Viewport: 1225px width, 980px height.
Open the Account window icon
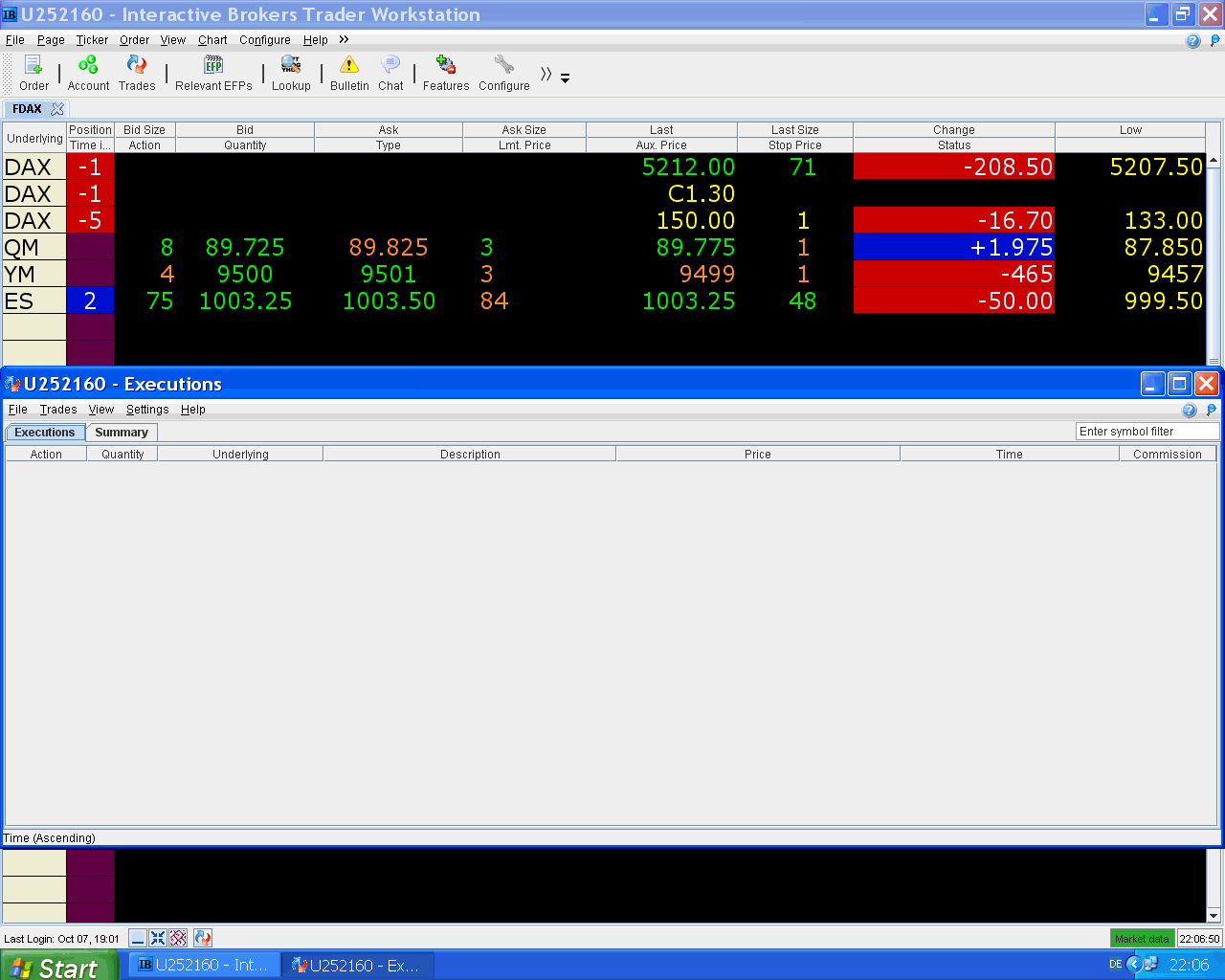click(88, 73)
